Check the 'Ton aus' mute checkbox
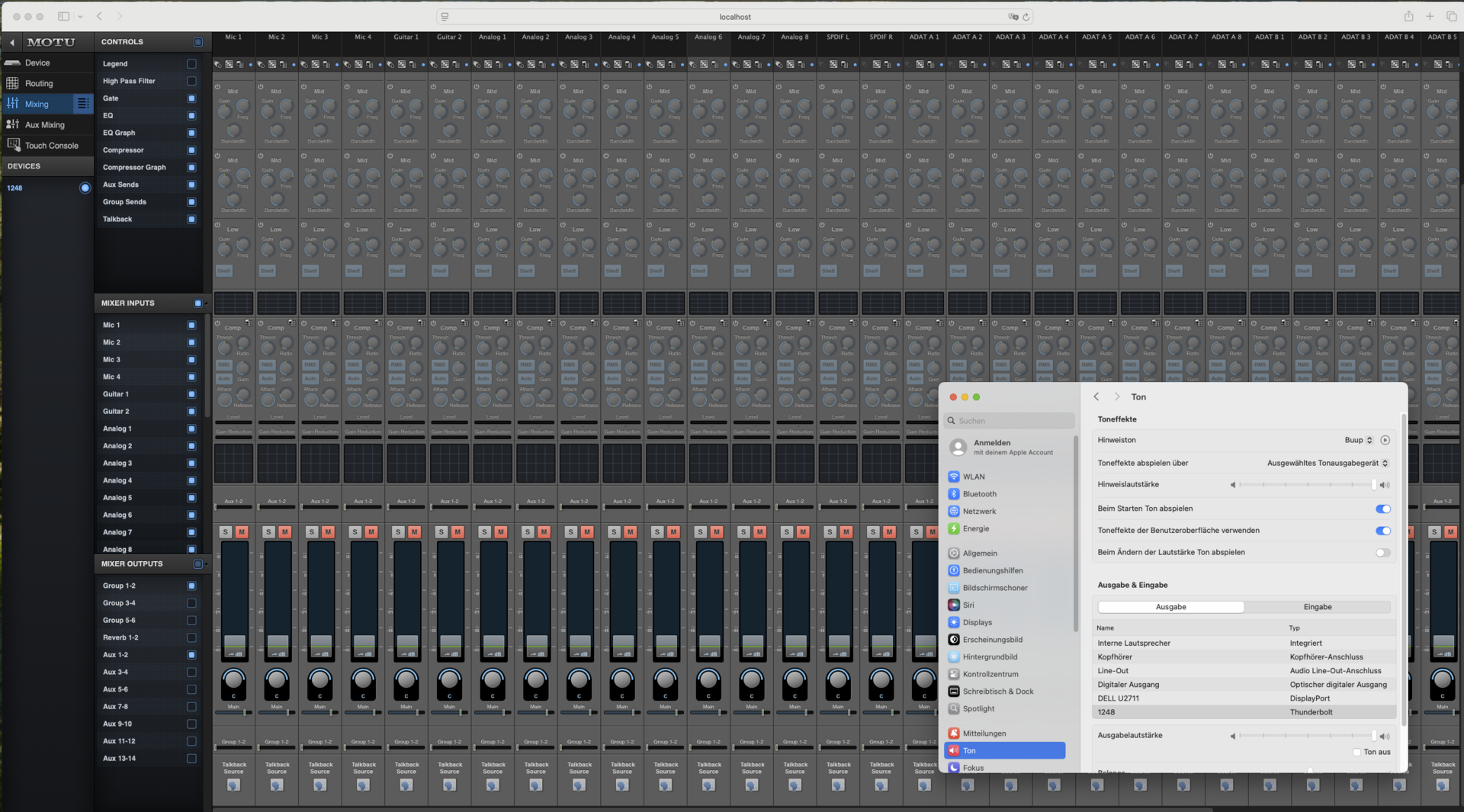The width and height of the screenshot is (1464, 812). point(1356,752)
